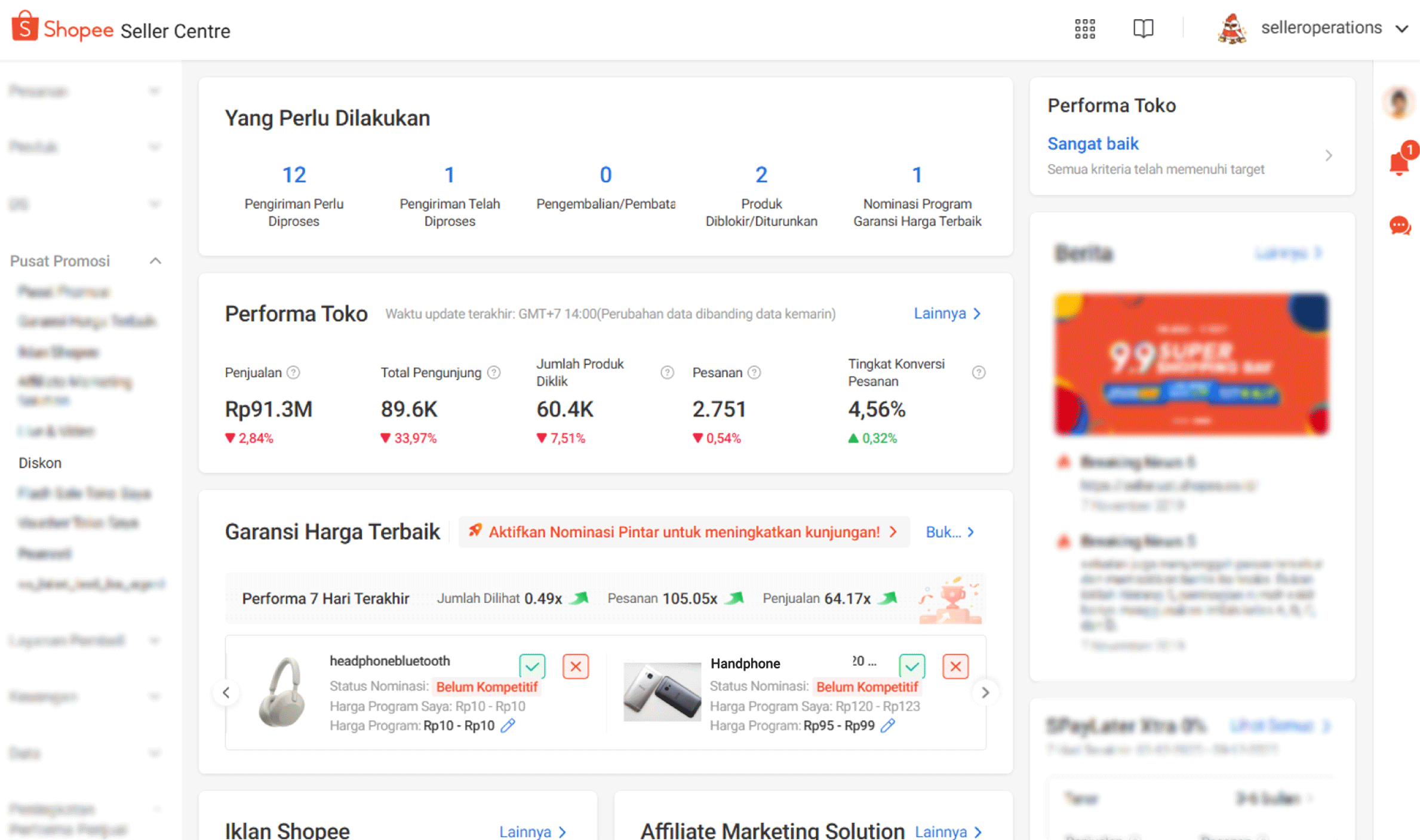
Task: Open 2 Produk Diblokir/Diturunkan
Action: [761, 196]
